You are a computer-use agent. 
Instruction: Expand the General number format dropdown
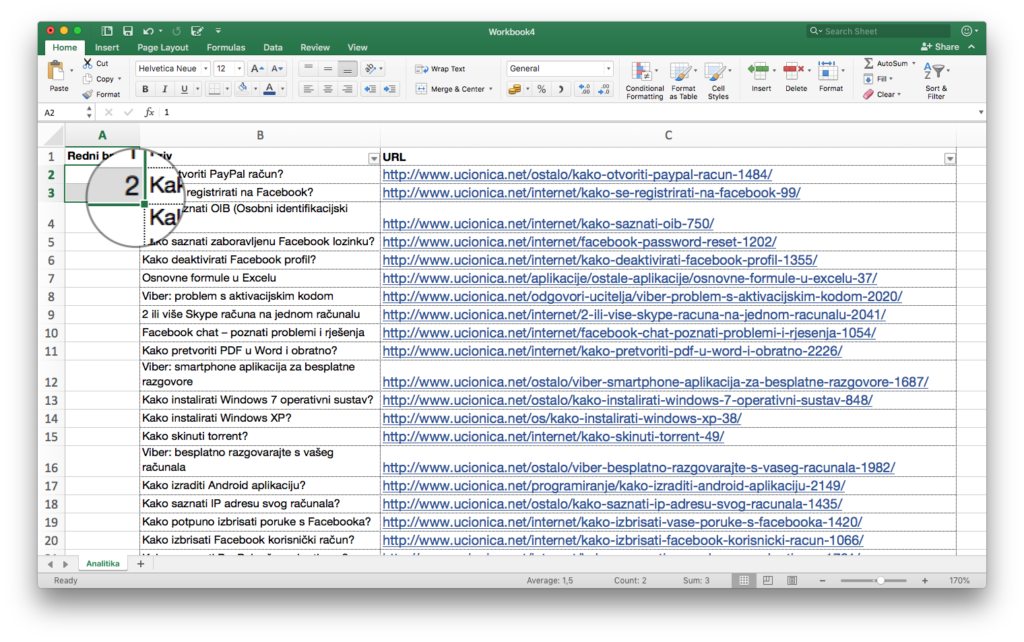(x=608, y=69)
